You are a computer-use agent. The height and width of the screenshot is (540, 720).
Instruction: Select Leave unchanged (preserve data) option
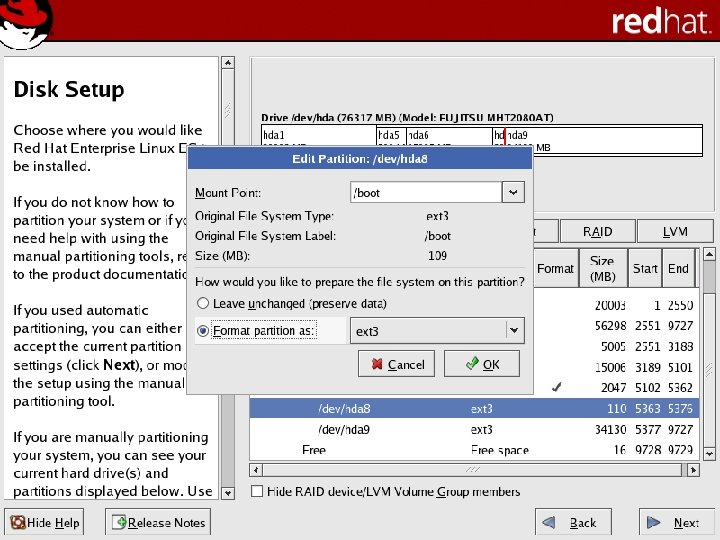[x=202, y=304]
